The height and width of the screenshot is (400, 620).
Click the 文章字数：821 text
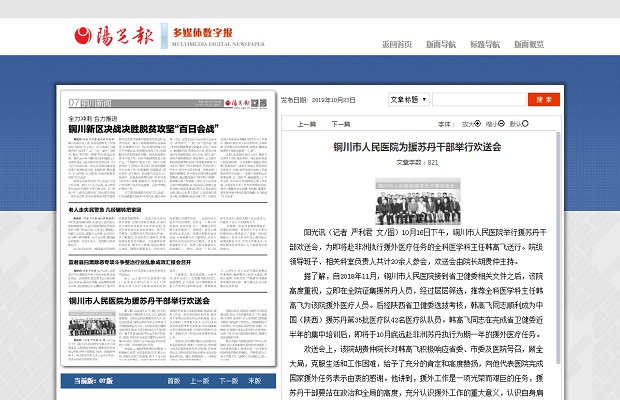[x=417, y=162]
